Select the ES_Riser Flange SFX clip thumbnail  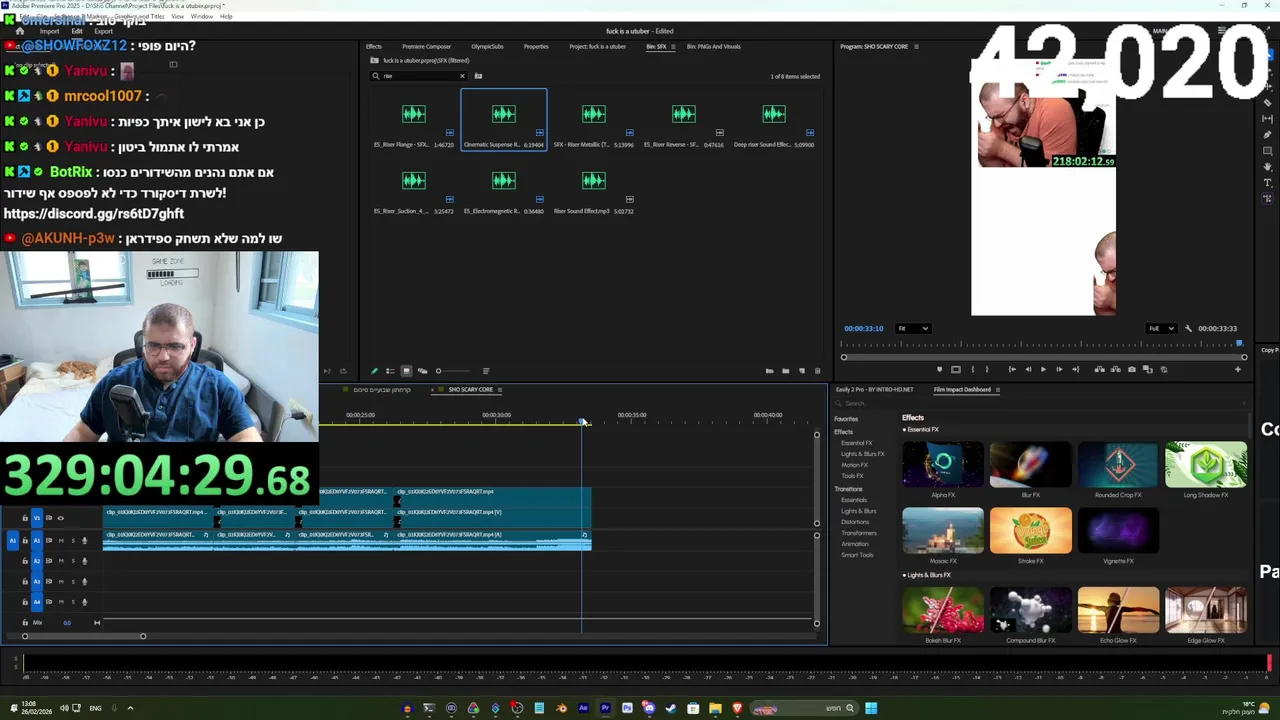coord(413,114)
